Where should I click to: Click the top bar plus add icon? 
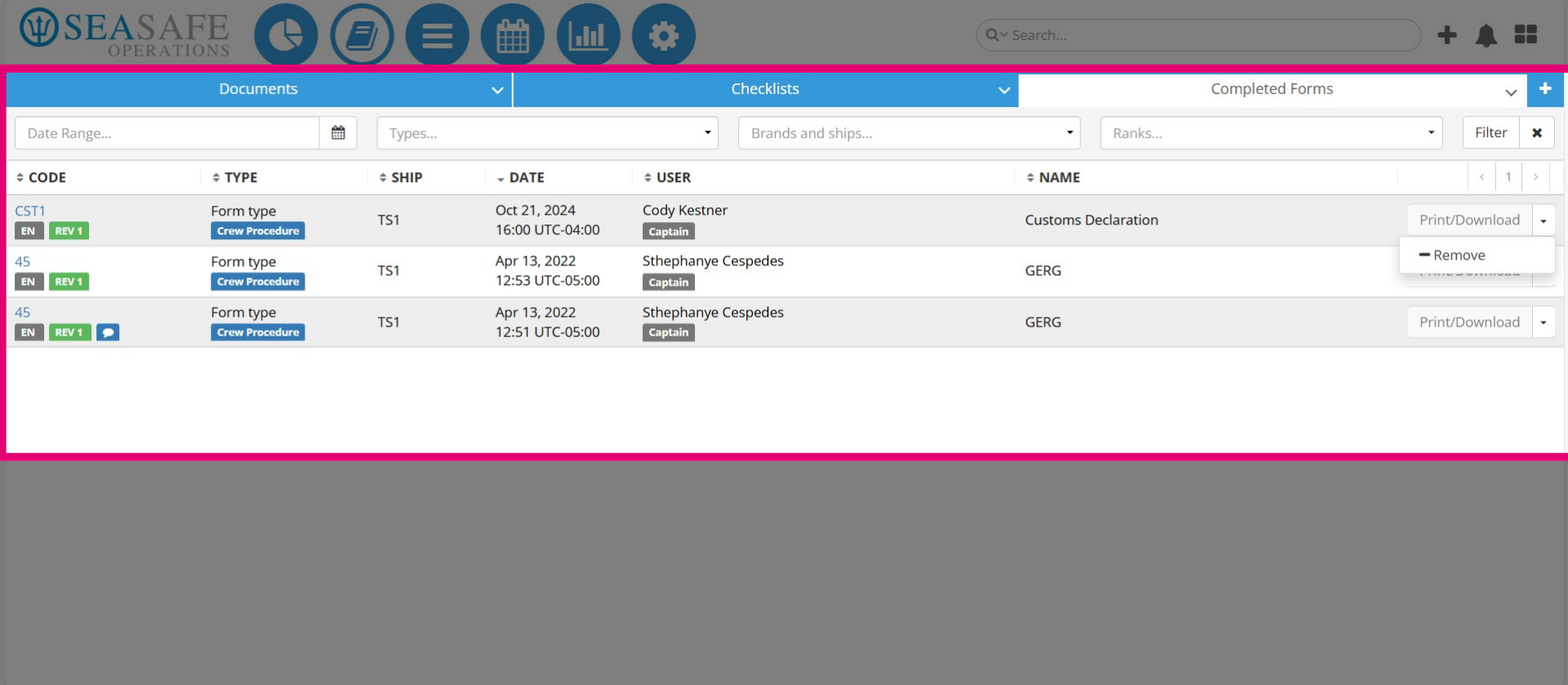[1447, 35]
